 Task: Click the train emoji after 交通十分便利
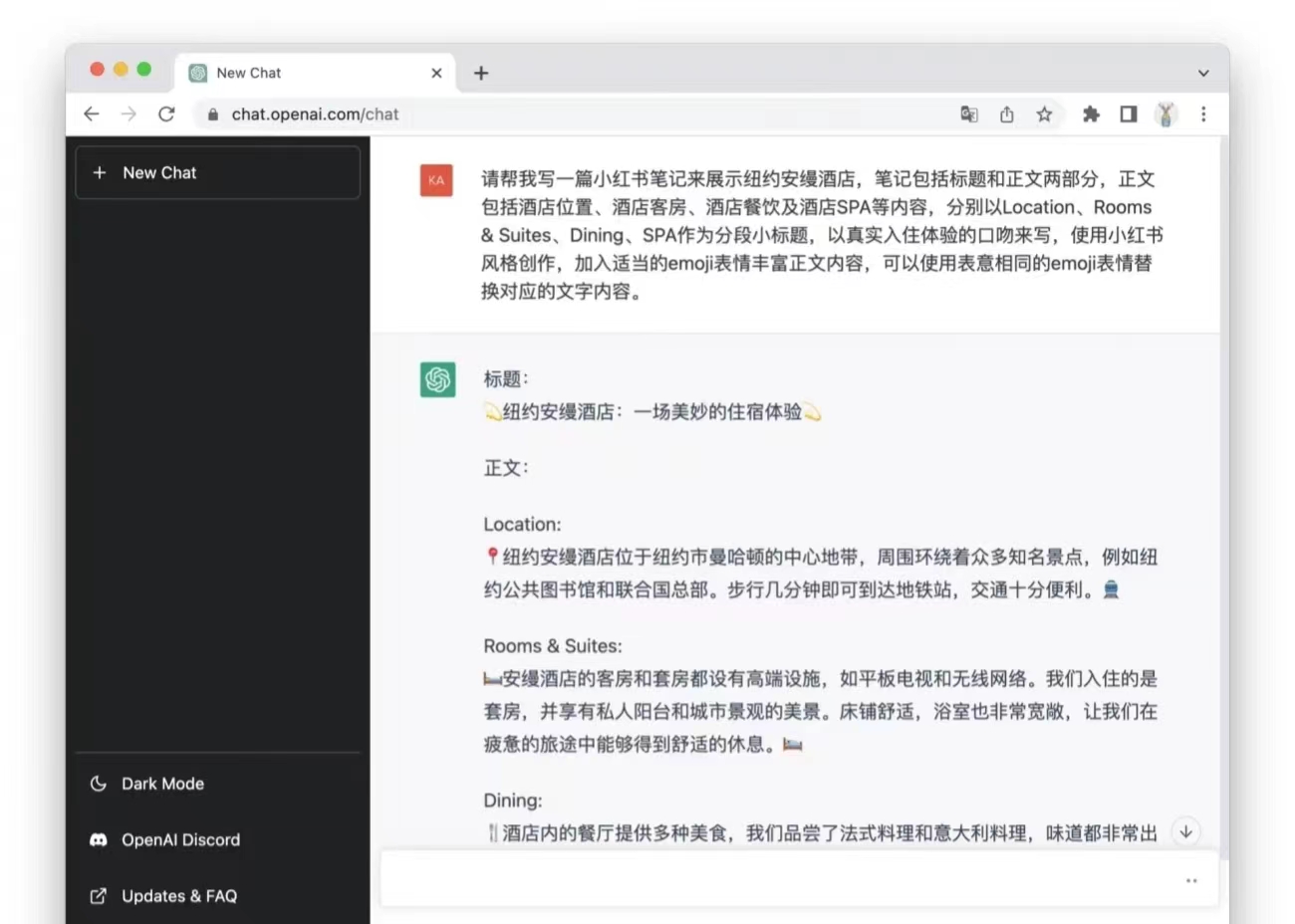(1112, 589)
